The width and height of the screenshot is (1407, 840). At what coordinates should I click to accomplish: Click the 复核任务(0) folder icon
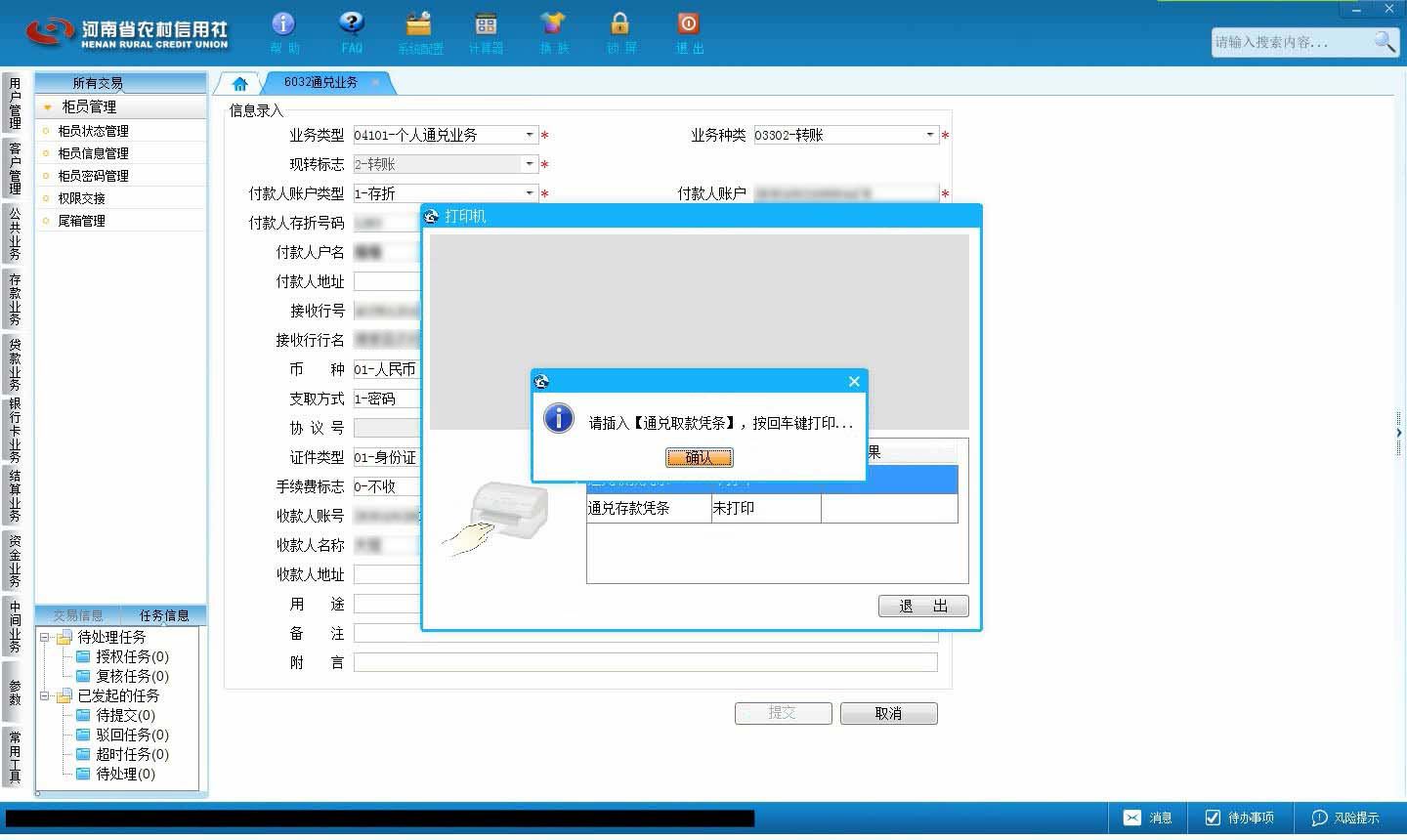pyautogui.click(x=83, y=676)
